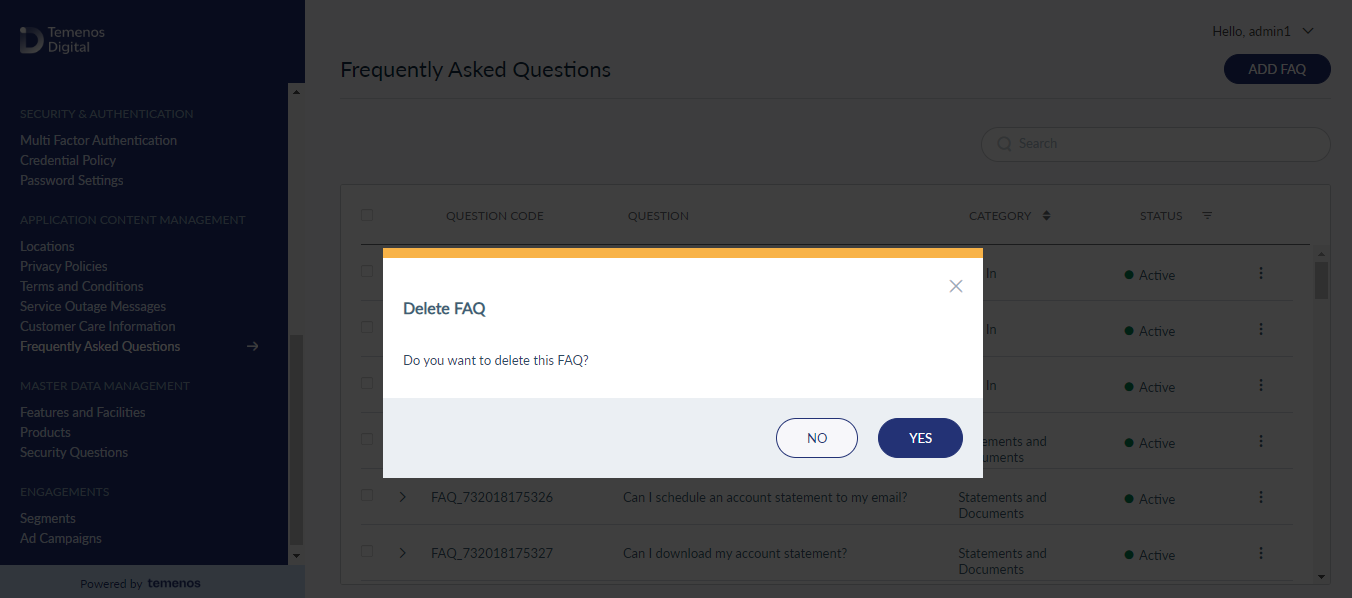
Task: Expand the FAQ_732018175326 row chevron
Action: click(x=403, y=496)
